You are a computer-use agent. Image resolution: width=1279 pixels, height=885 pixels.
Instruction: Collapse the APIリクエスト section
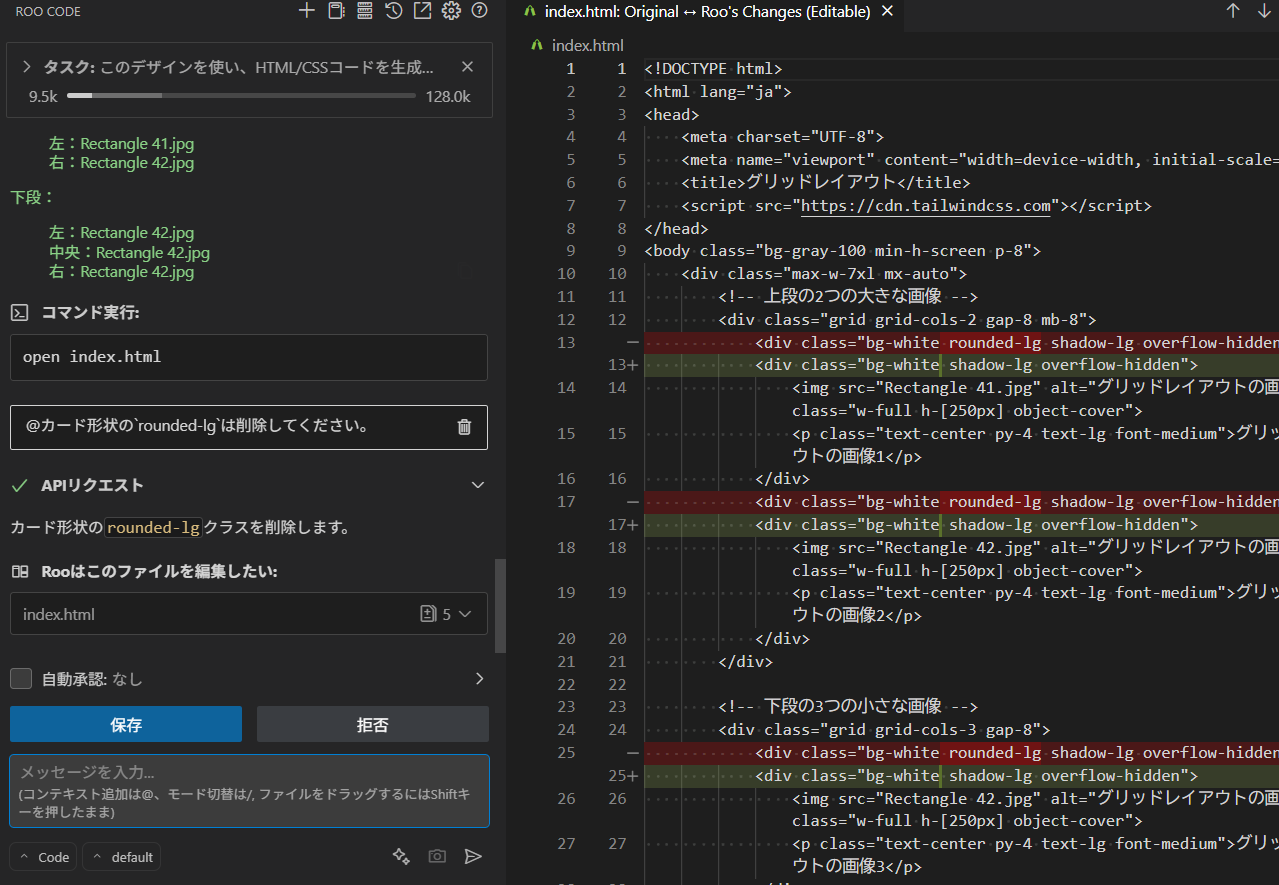pyautogui.click(x=478, y=485)
